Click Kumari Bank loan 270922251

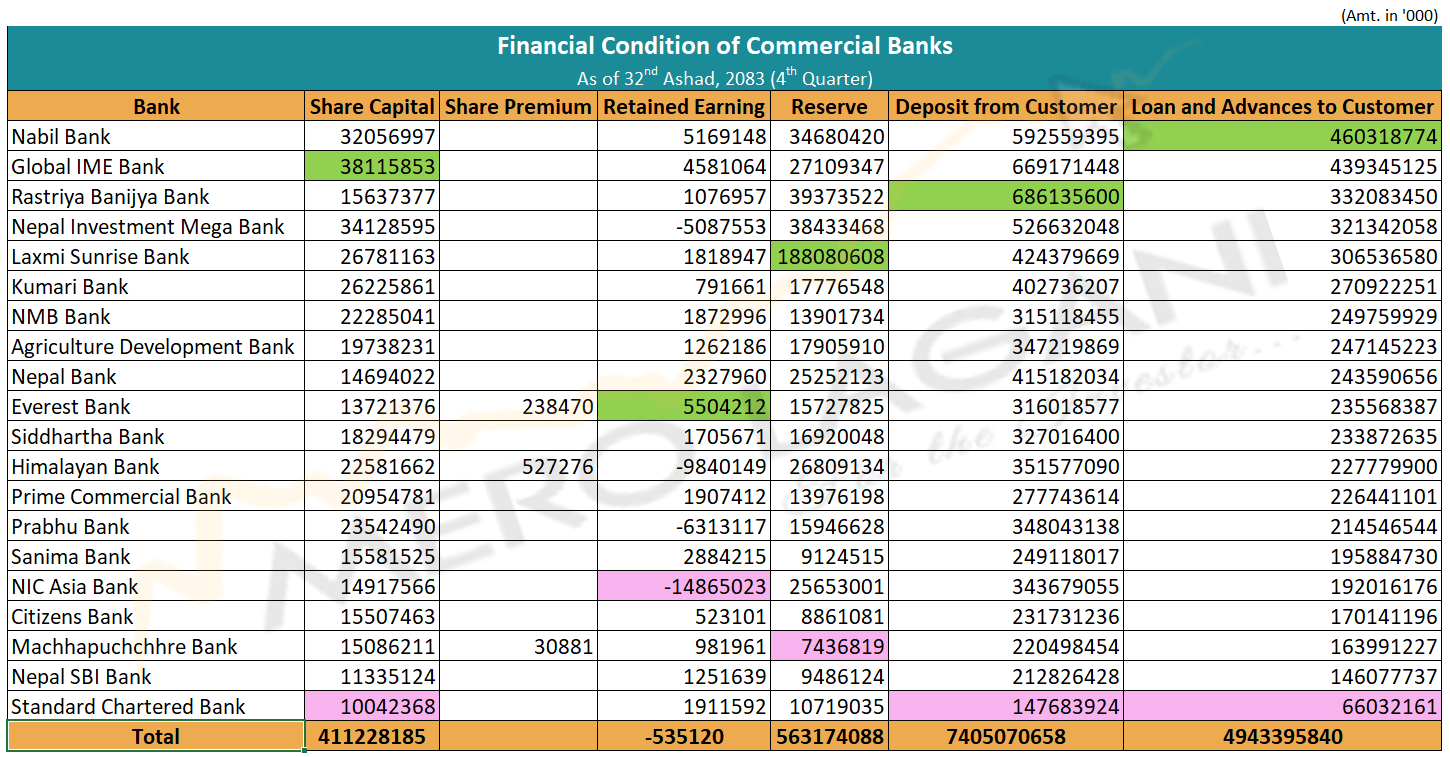pyautogui.click(x=1282, y=287)
